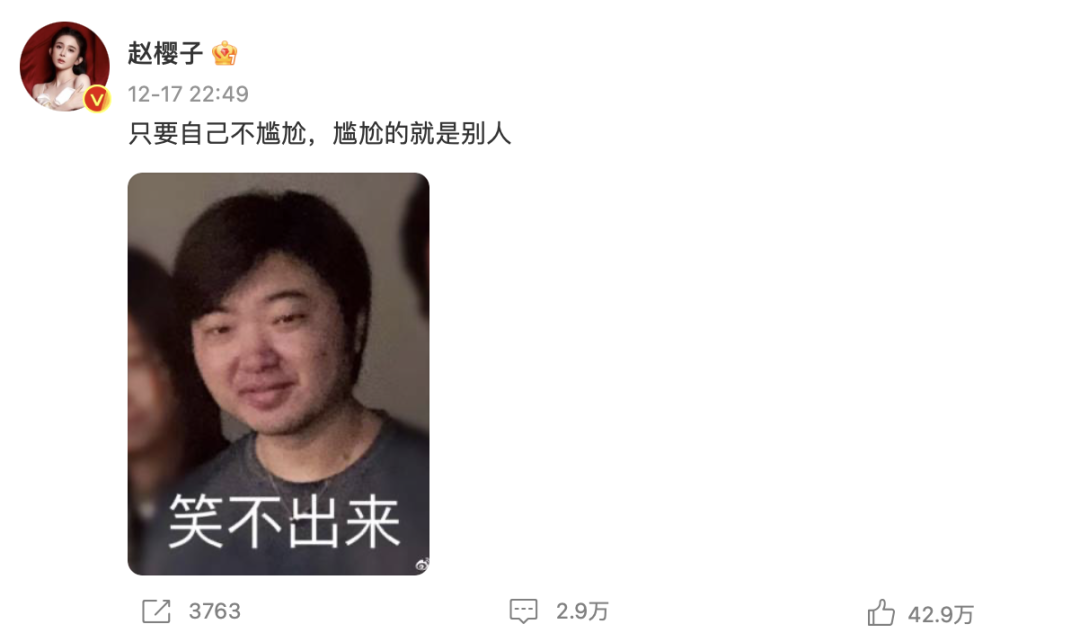The image size is (1080, 642).
Task: Click the 笑不出来 caption on the meme
Action: point(284,521)
